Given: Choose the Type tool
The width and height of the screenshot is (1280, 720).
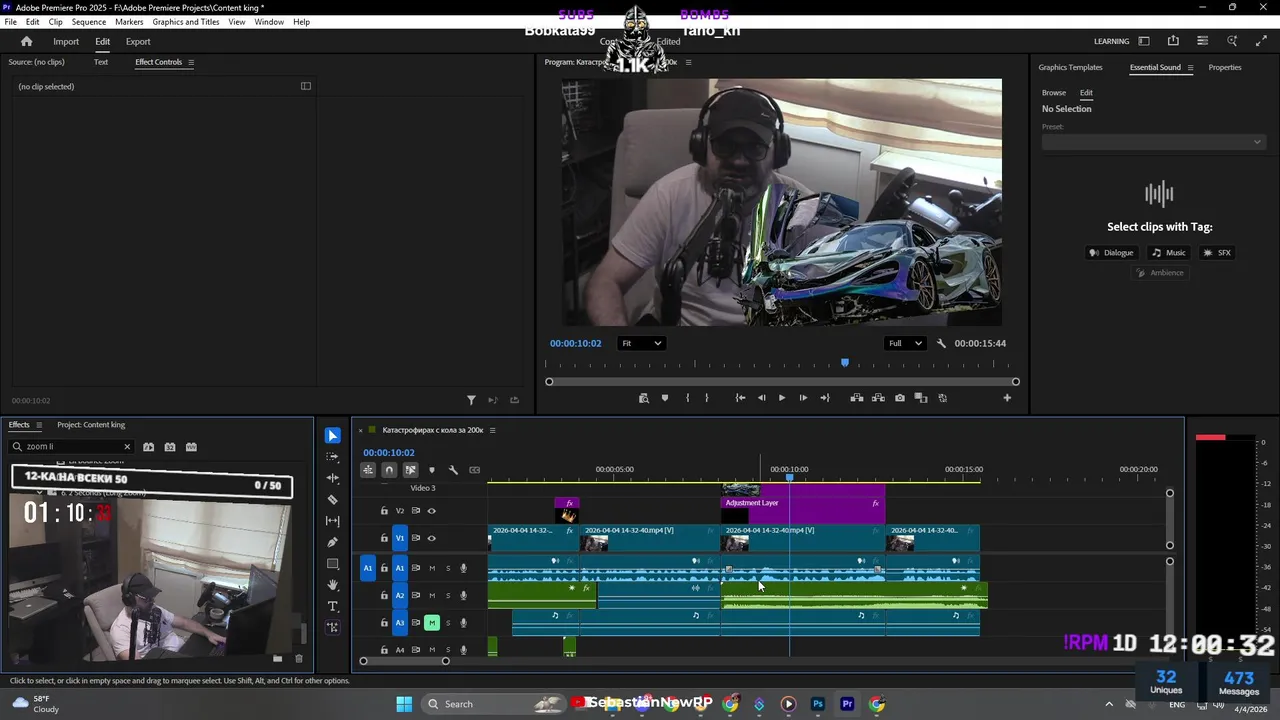Looking at the screenshot, I should (333, 606).
